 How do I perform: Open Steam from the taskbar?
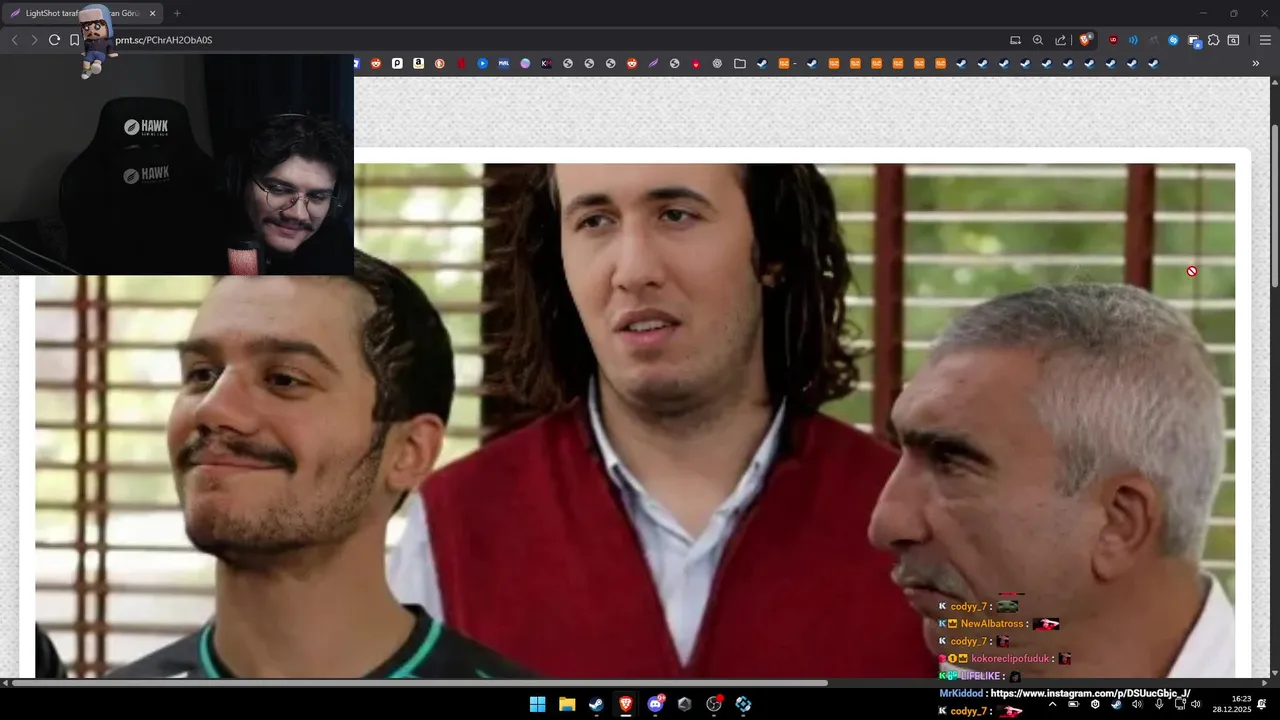tap(596, 704)
